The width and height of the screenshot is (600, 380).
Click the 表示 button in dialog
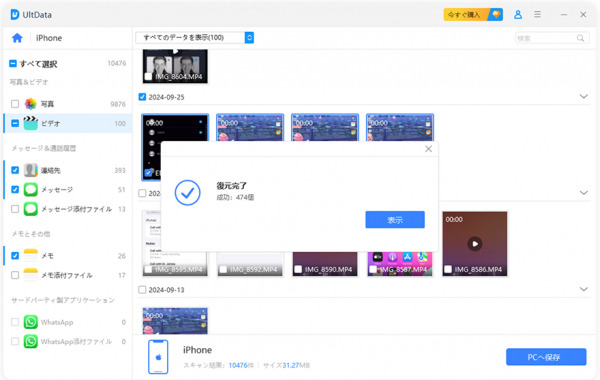(x=395, y=220)
